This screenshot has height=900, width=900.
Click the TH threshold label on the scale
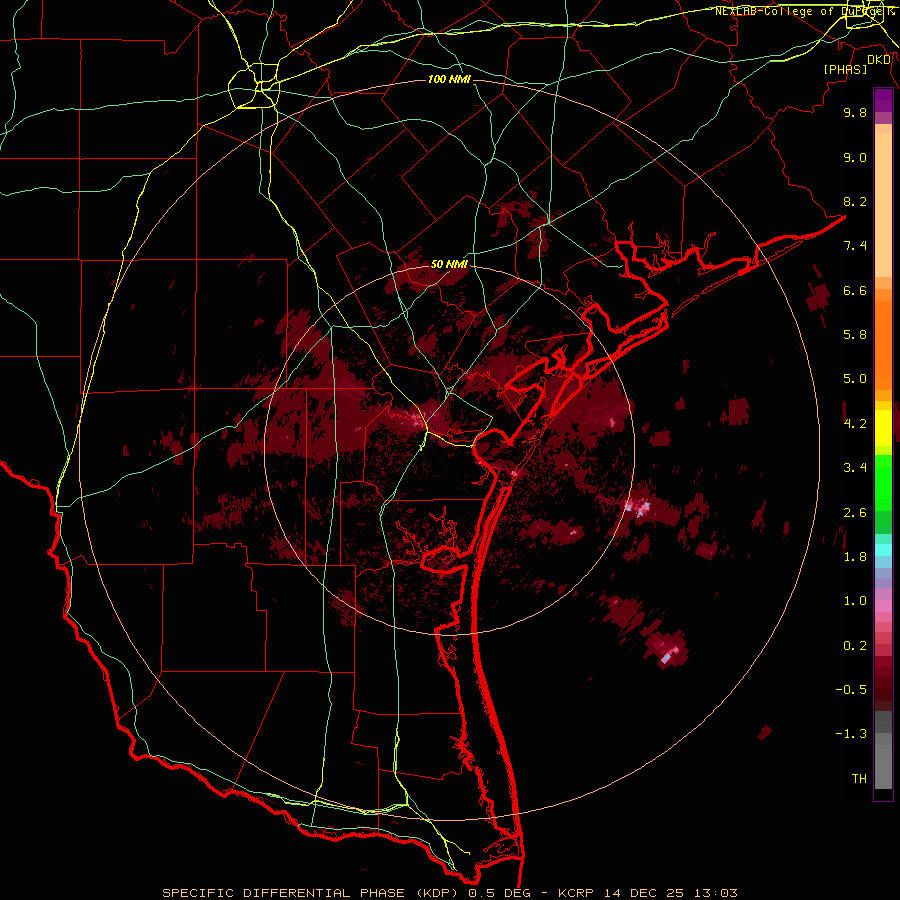pyautogui.click(x=859, y=779)
